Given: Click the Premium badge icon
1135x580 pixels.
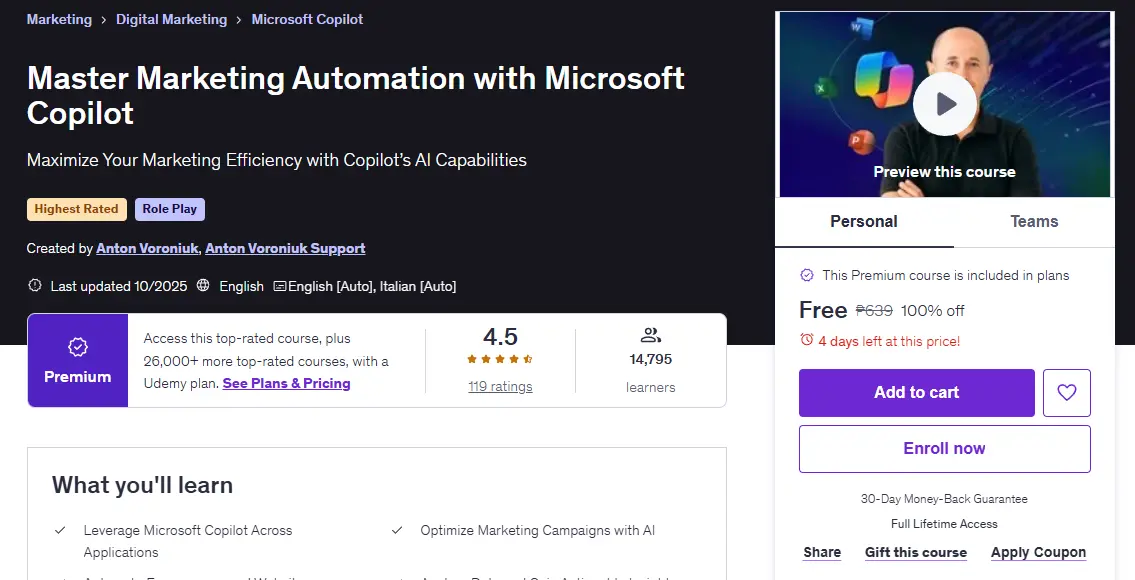Looking at the screenshot, I should pos(77,348).
